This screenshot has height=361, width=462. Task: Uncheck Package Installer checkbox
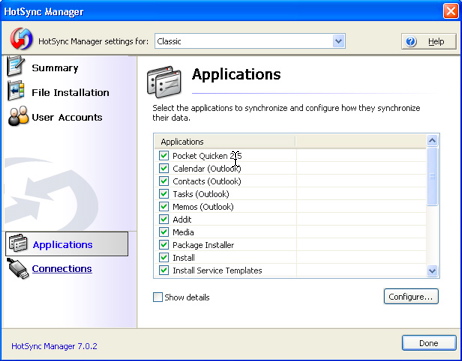164,245
